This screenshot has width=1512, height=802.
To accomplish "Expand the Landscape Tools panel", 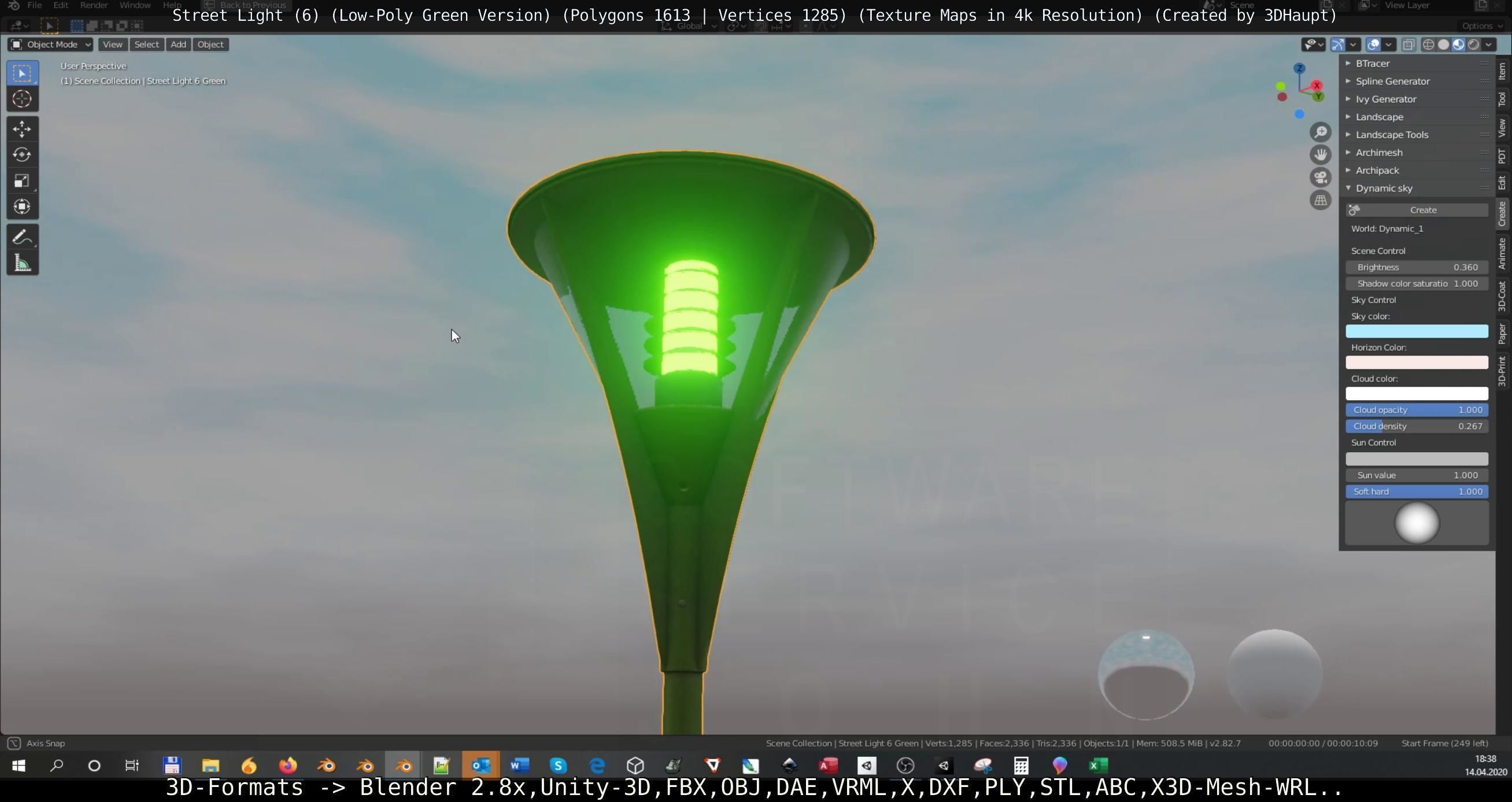I will (x=1417, y=135).
